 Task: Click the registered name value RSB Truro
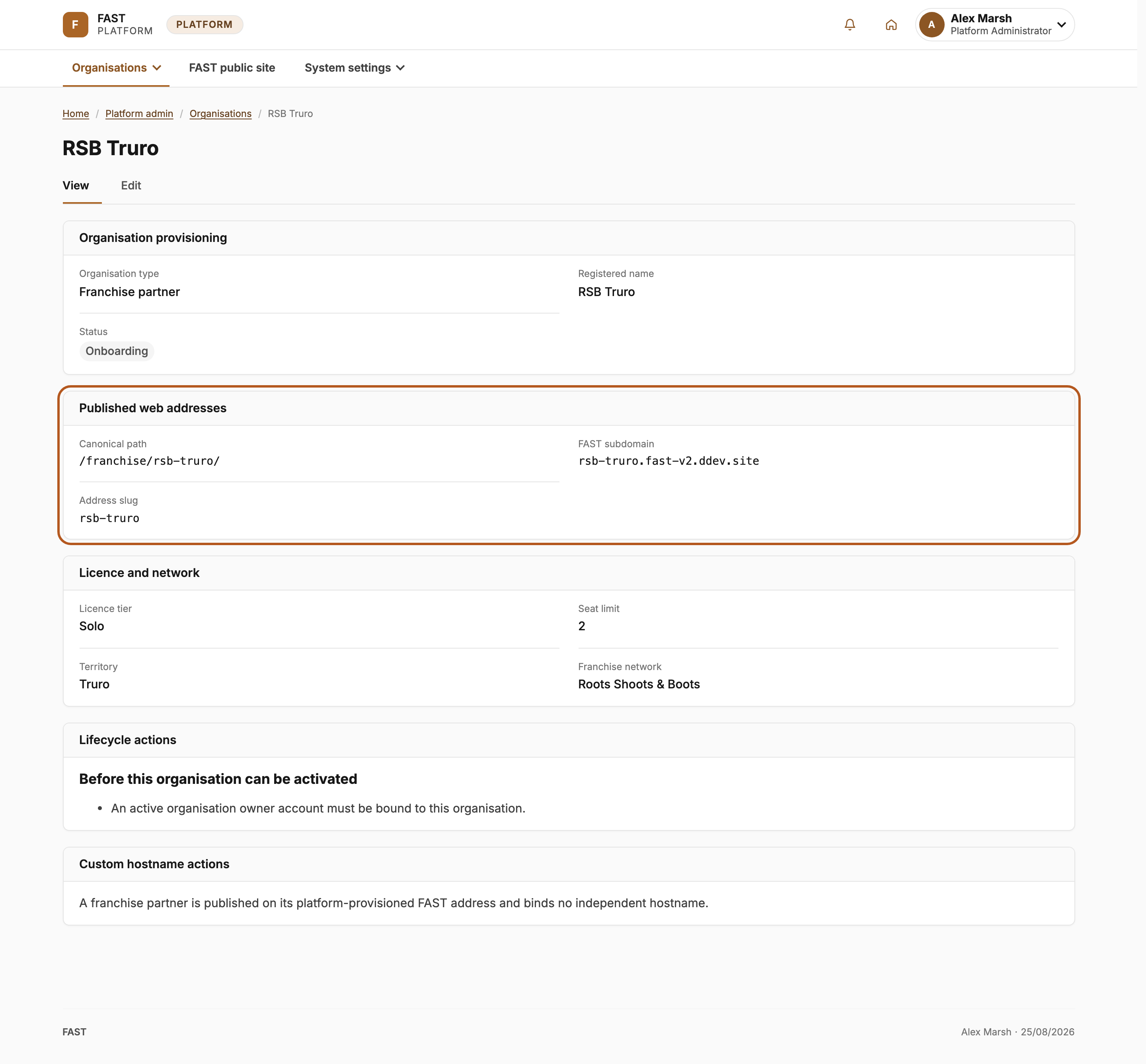click(x=606, y=292)
